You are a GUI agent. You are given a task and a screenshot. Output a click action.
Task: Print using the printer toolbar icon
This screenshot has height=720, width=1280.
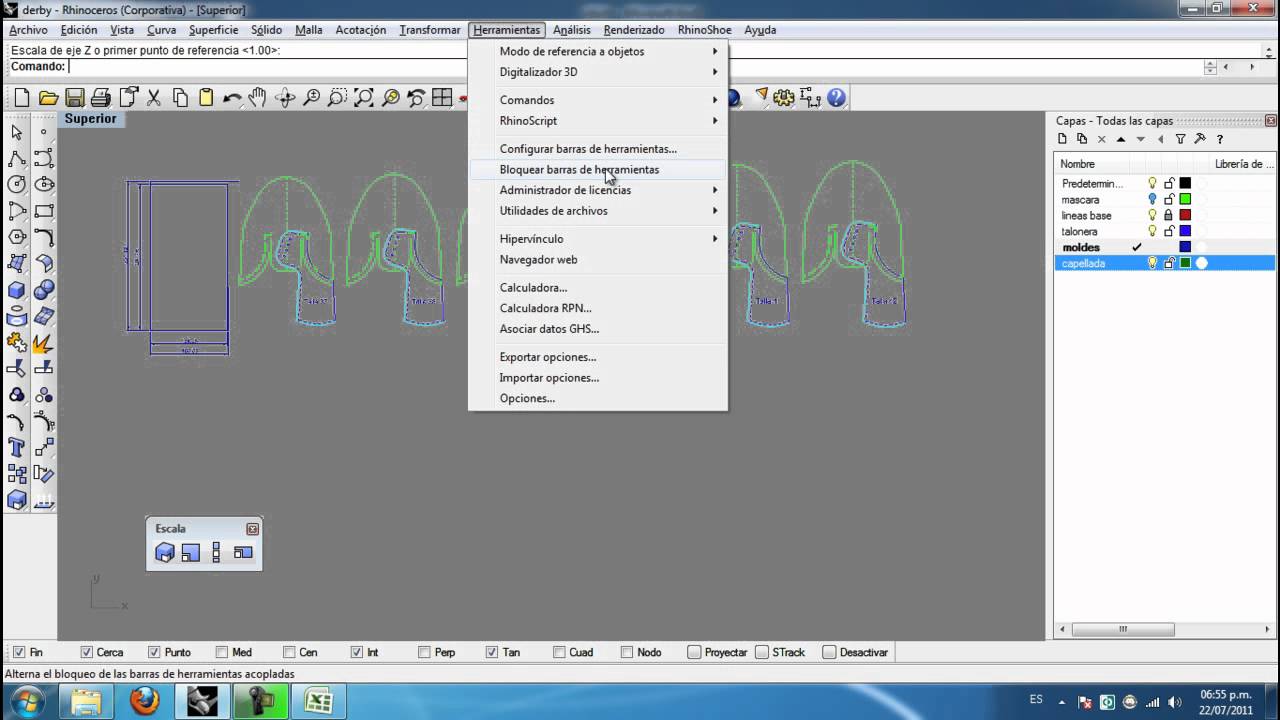click(101, 98)
